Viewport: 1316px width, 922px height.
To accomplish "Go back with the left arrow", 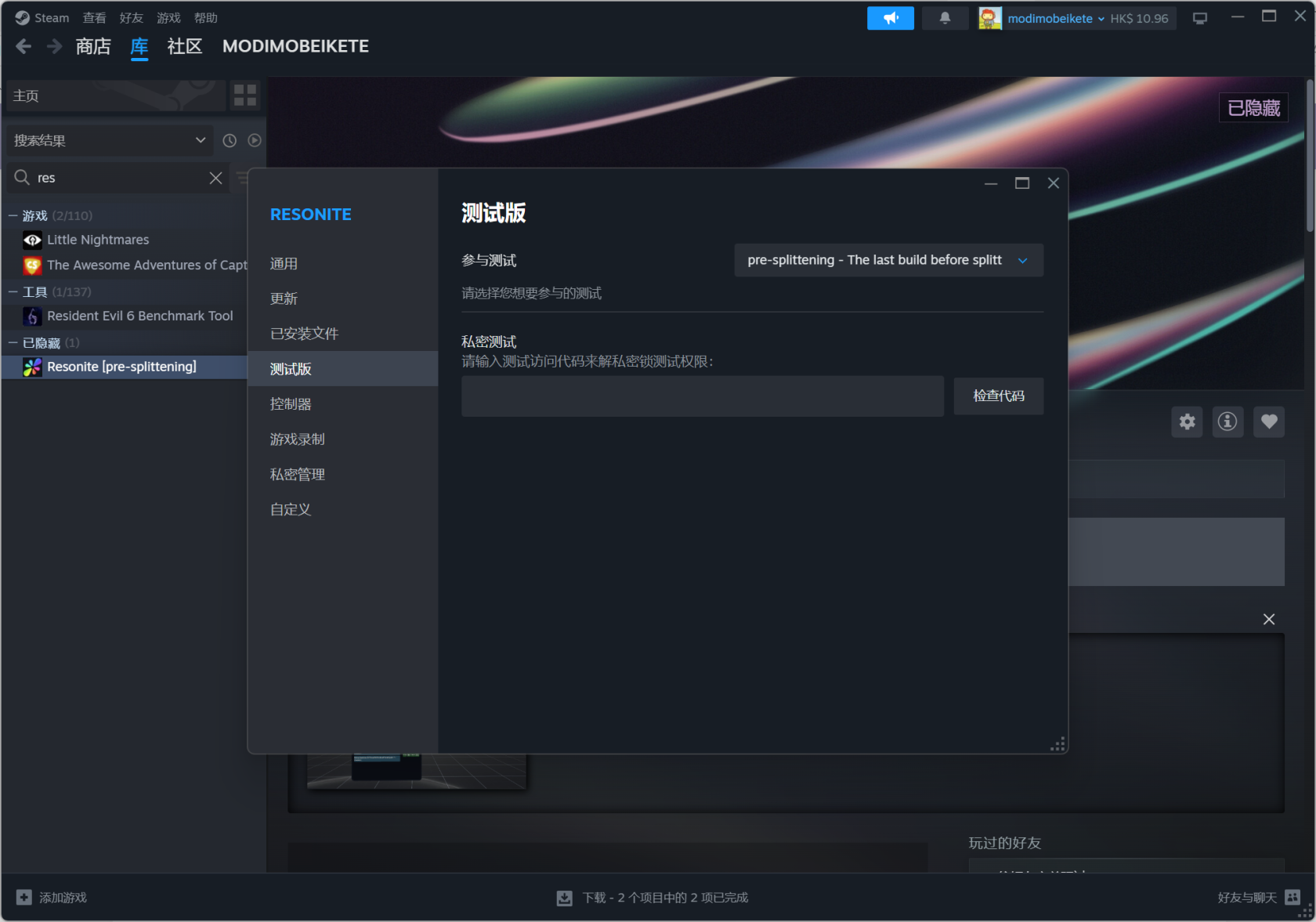I will [x=23, y=47].
